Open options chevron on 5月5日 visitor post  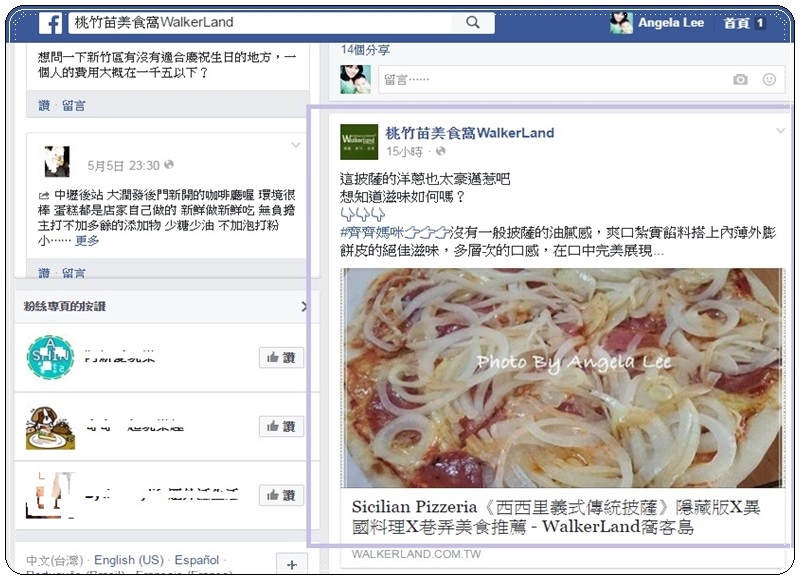point(296,145)
